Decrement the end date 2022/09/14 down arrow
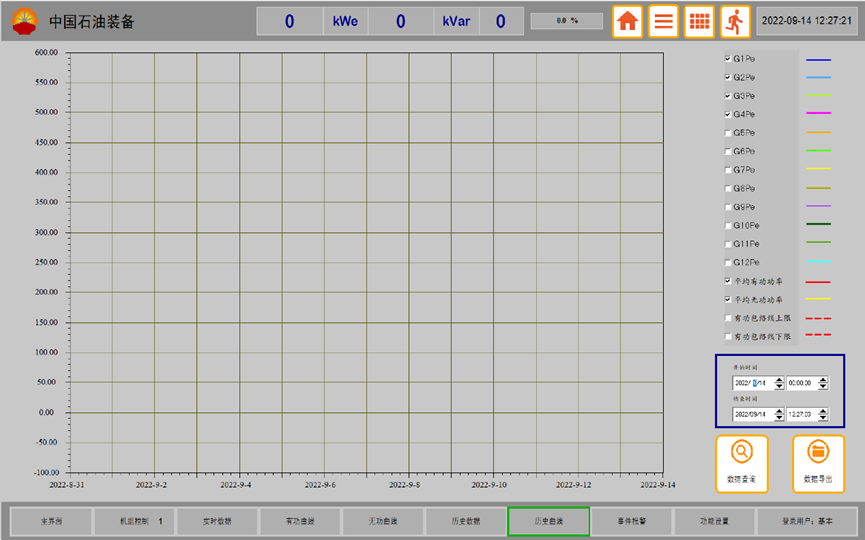 pyautogui.click(x=779, y=418)
